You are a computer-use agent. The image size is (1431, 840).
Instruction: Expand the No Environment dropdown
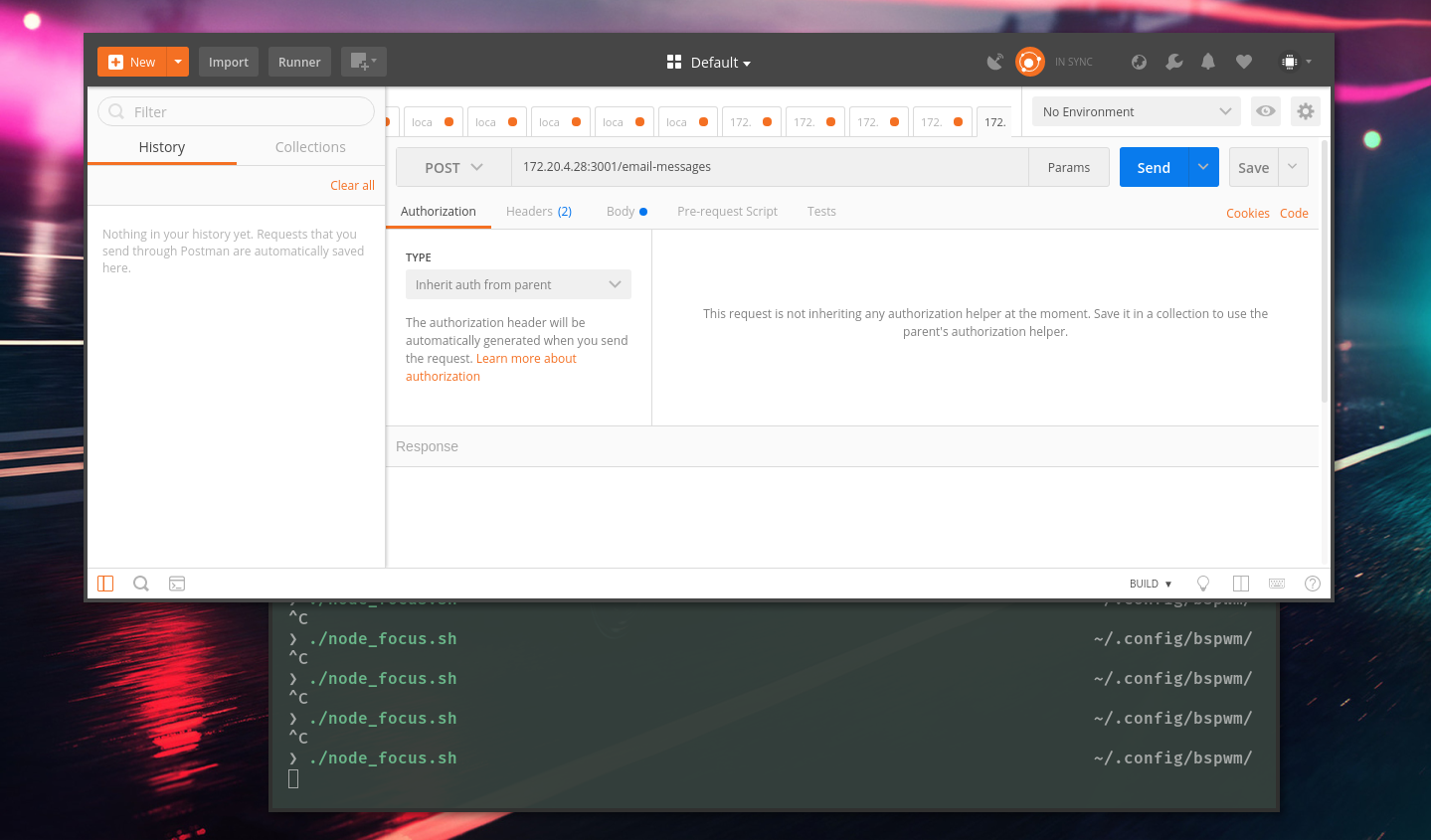1134,111
